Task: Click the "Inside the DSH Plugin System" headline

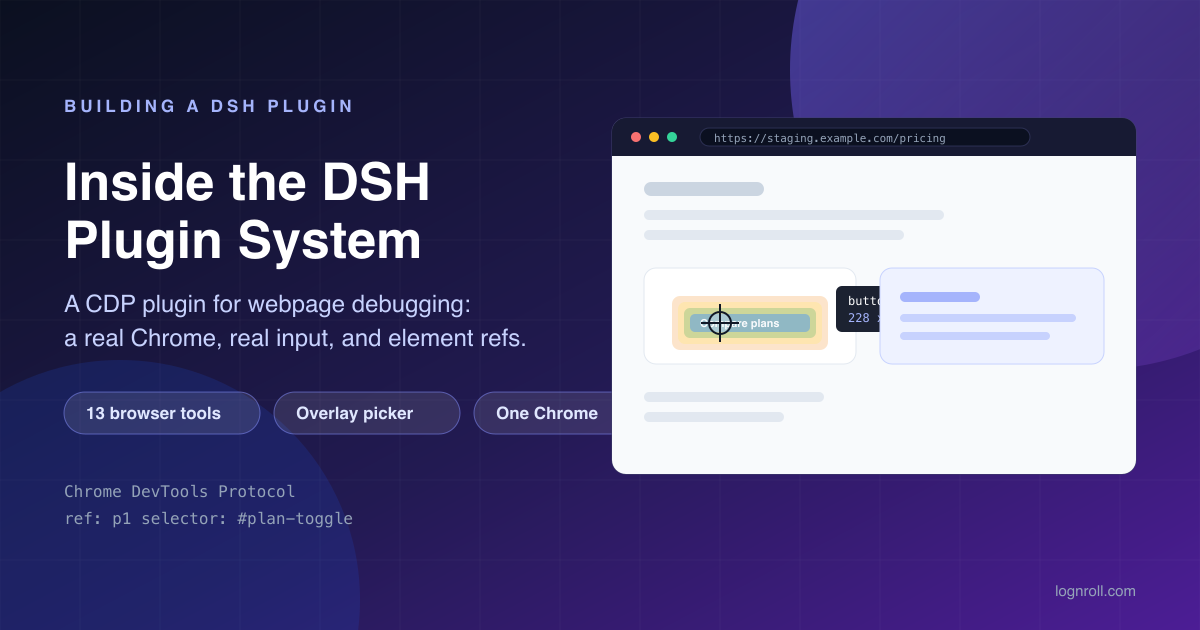Action: tap(247, 212)
